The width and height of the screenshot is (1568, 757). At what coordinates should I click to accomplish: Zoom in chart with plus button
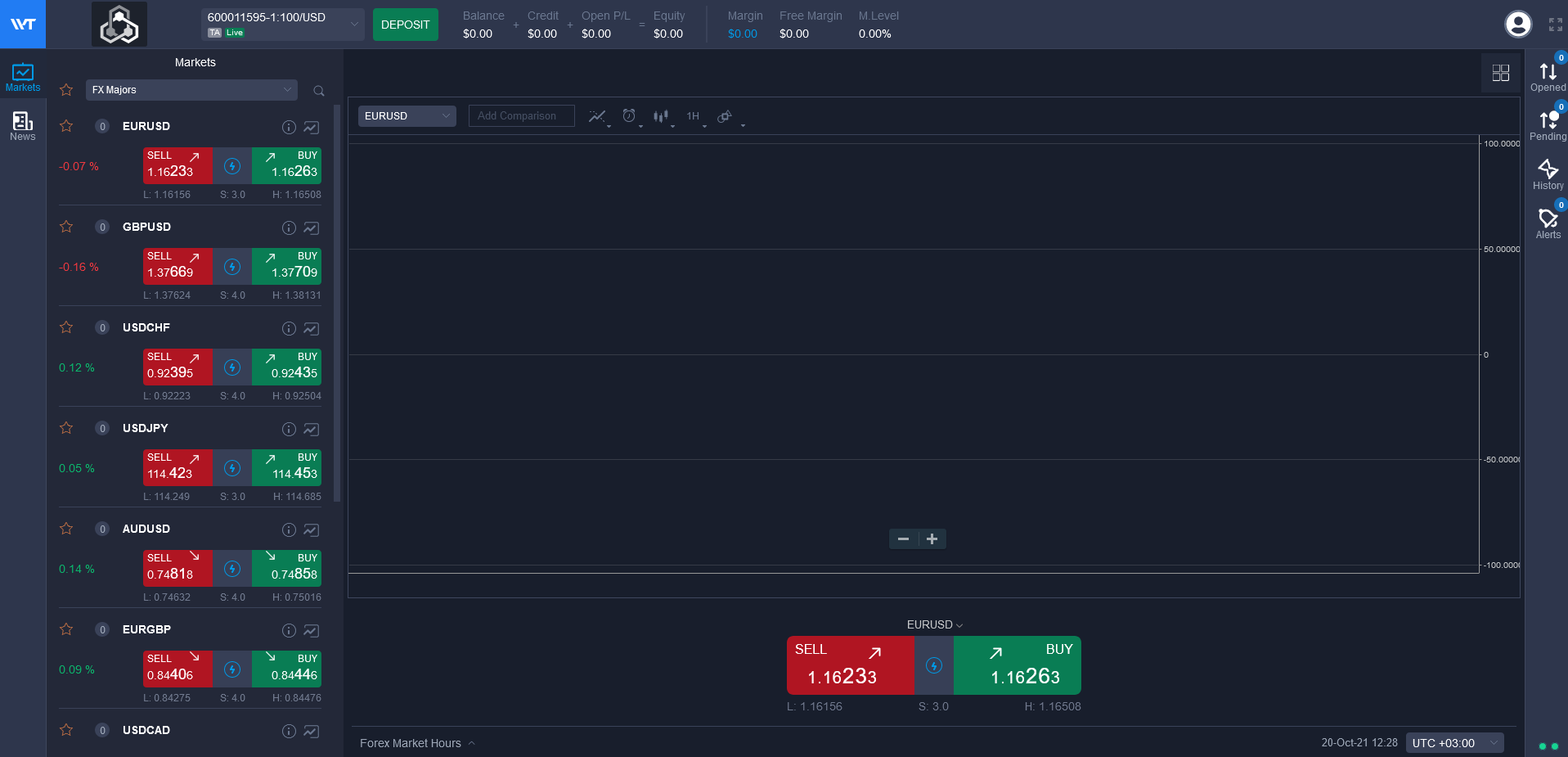pyautogui.click(x=932, y=539)
